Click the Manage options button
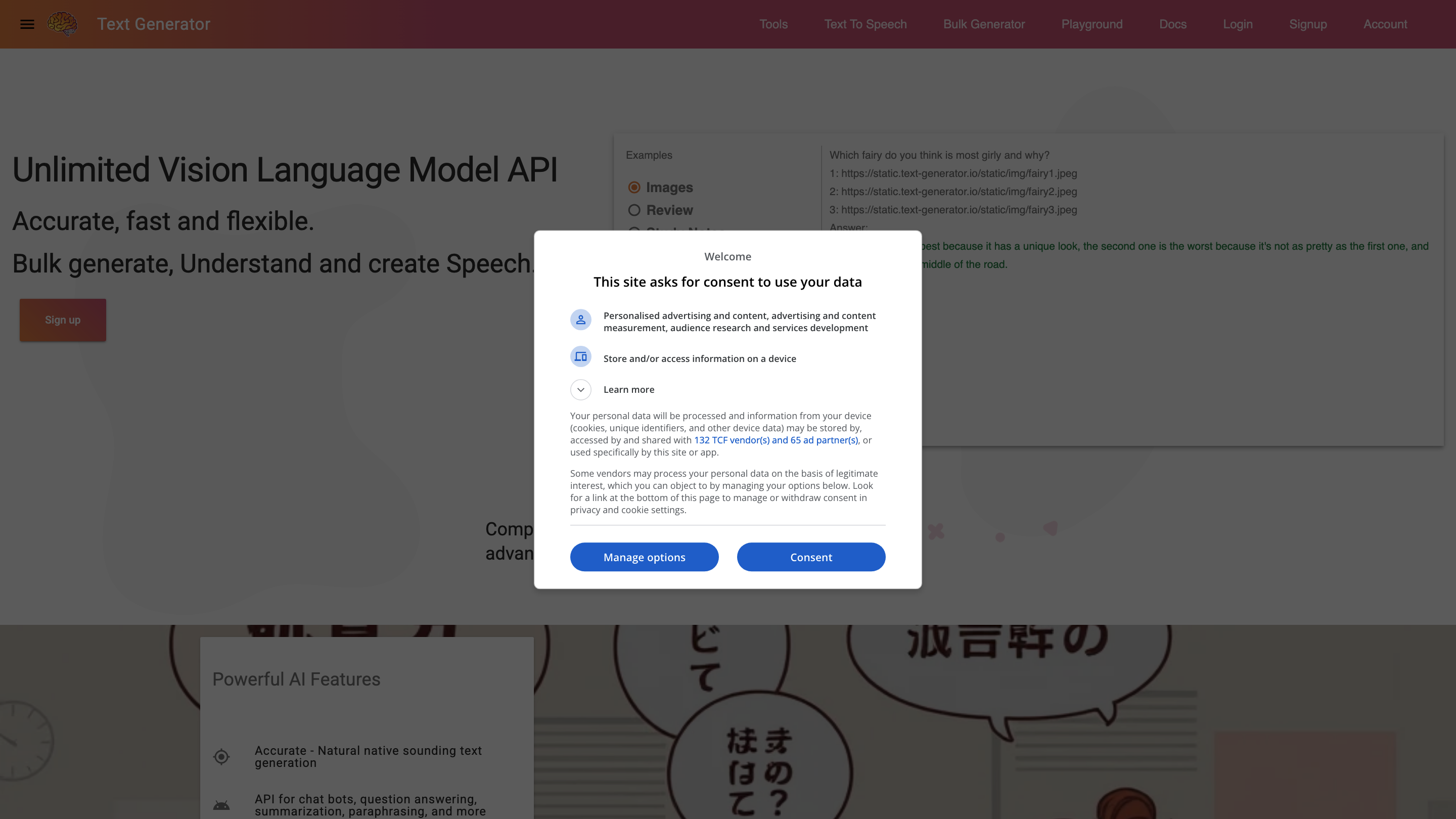Screen dimensions: 1456x819 (645, 557)
